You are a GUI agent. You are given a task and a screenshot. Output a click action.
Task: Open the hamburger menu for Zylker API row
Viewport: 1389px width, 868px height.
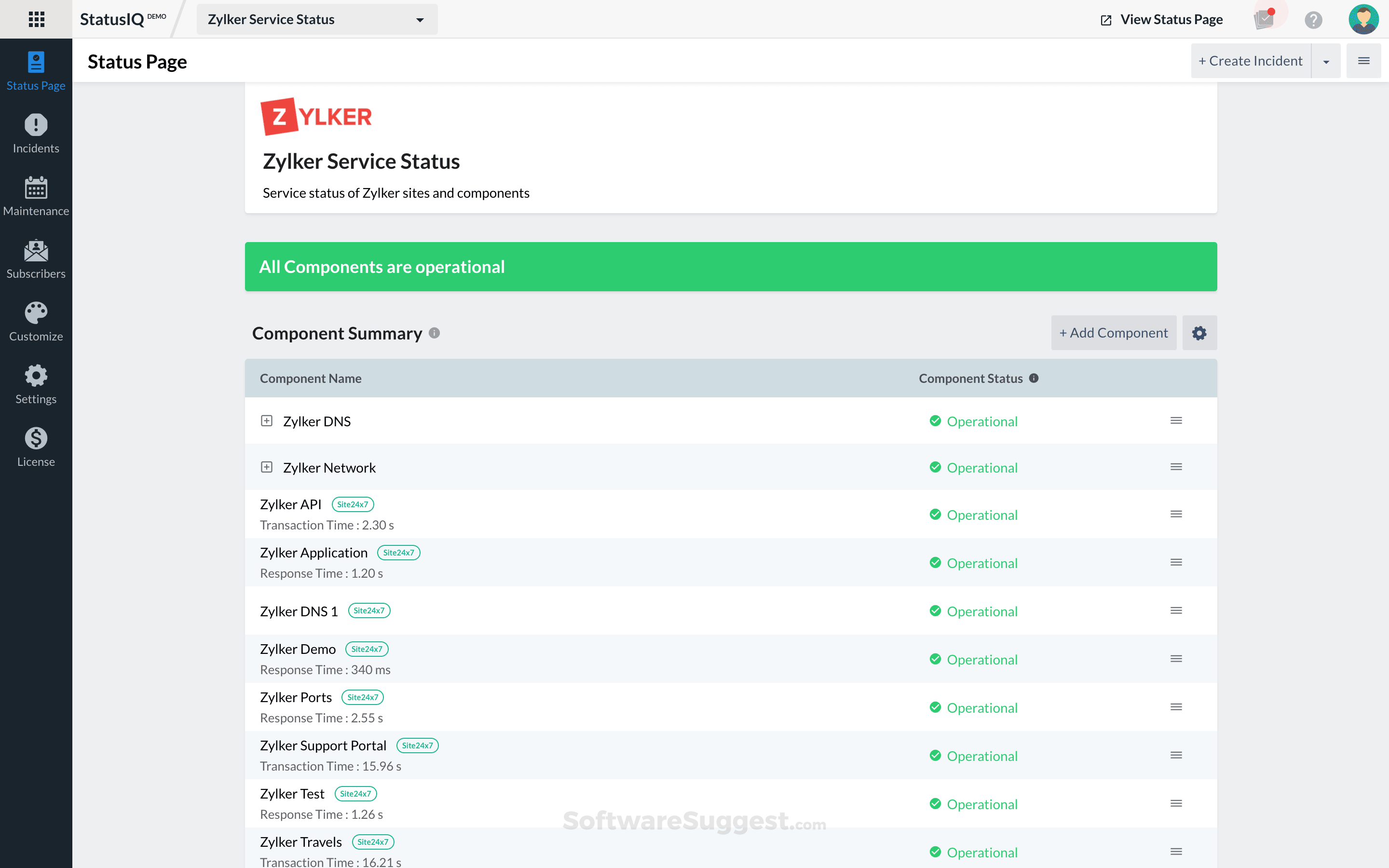click(1176, 515)
